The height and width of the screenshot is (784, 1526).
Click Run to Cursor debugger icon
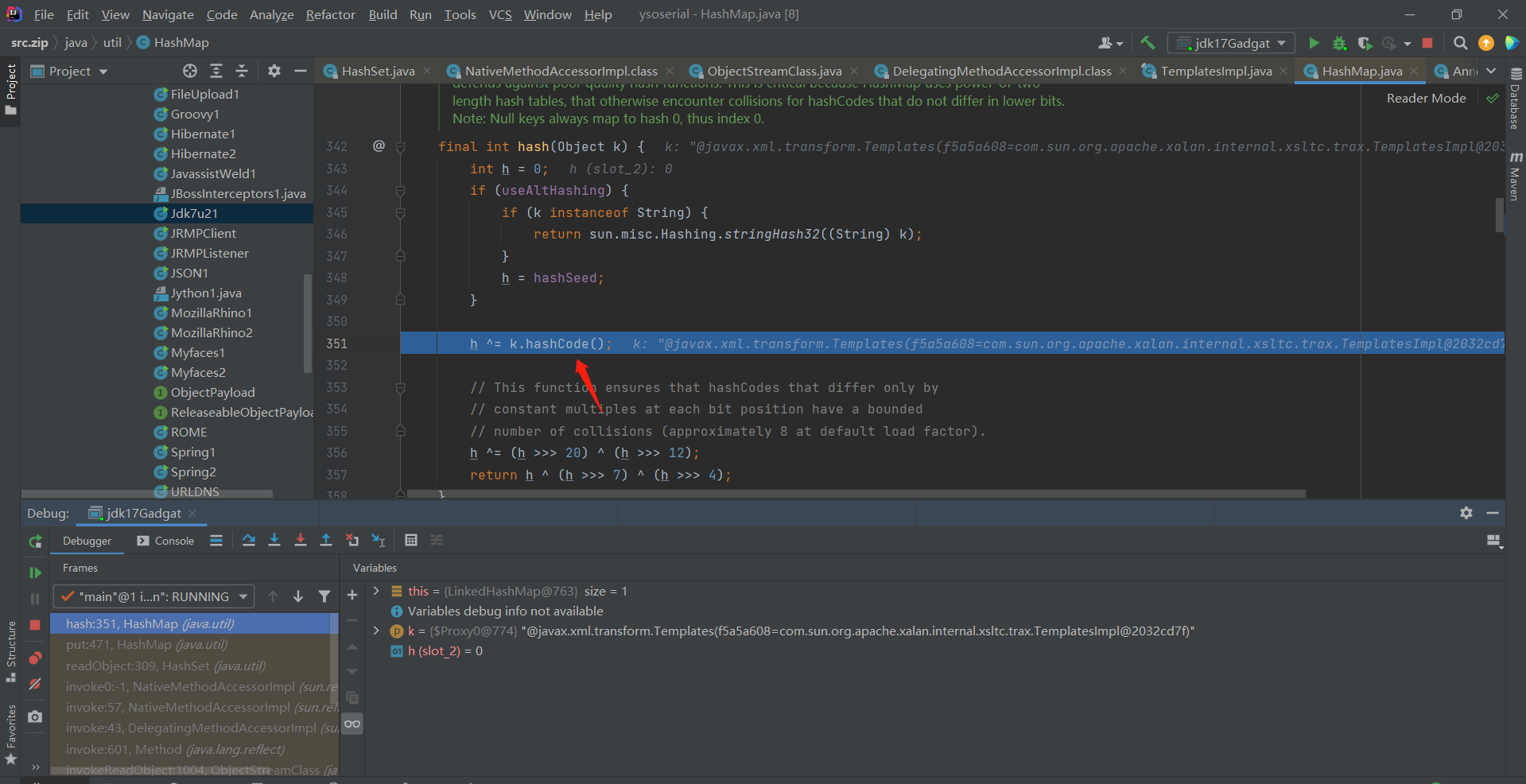point(379,541)
